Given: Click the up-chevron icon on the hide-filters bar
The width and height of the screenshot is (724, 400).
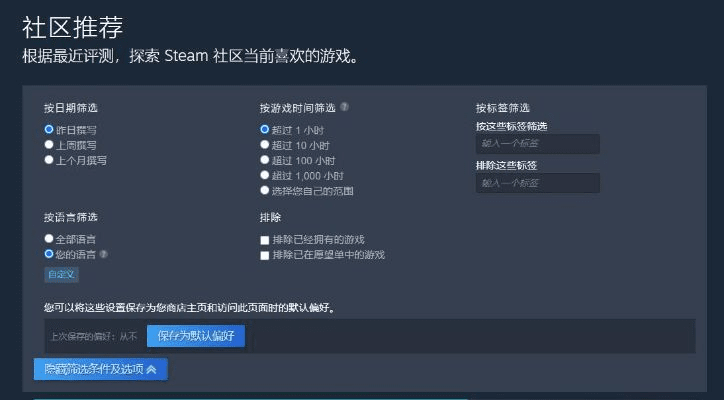Looking at the screenshot, I should click(151, 369).
